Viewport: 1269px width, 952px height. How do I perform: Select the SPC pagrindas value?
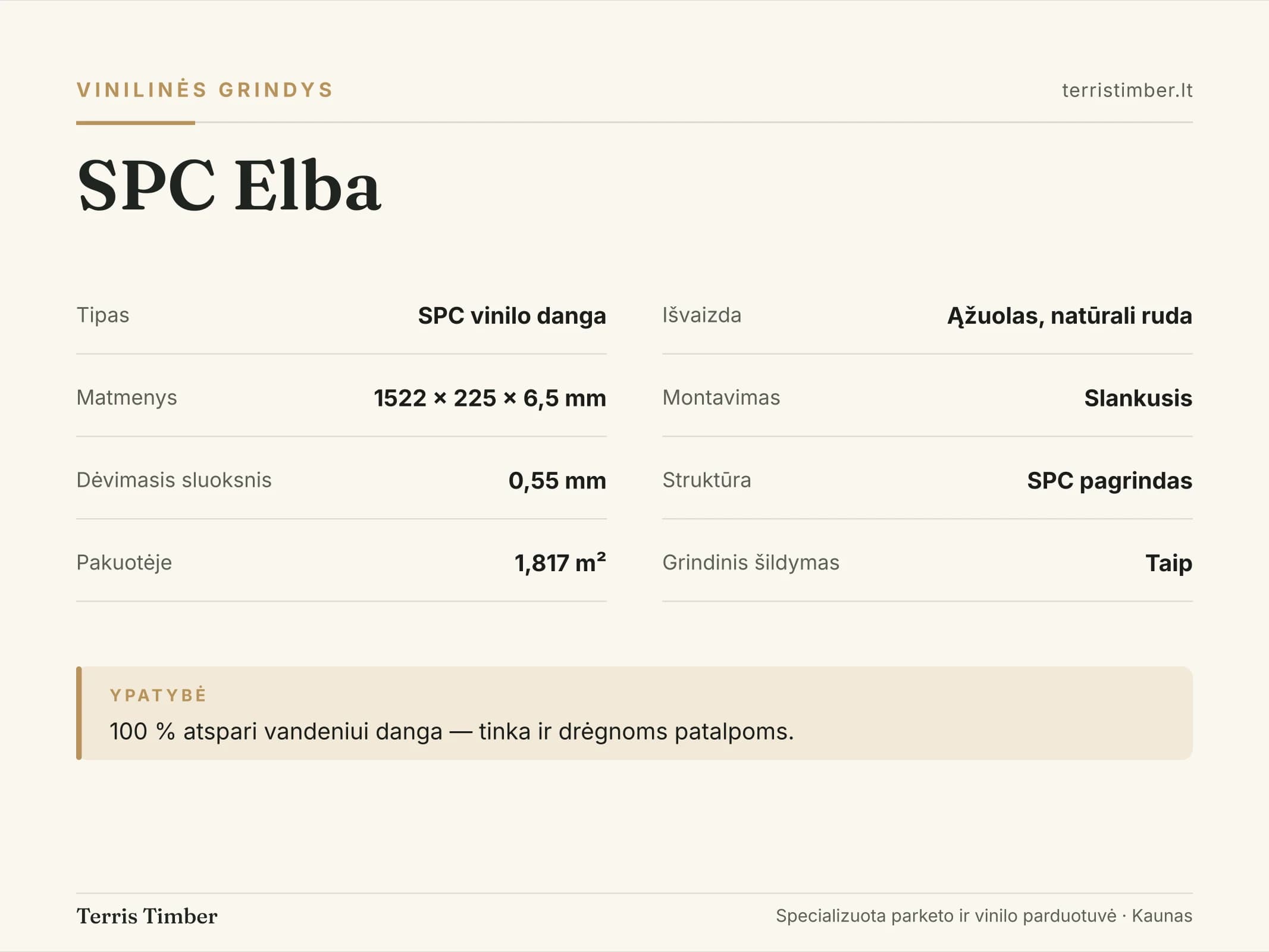coord(1110,480)
